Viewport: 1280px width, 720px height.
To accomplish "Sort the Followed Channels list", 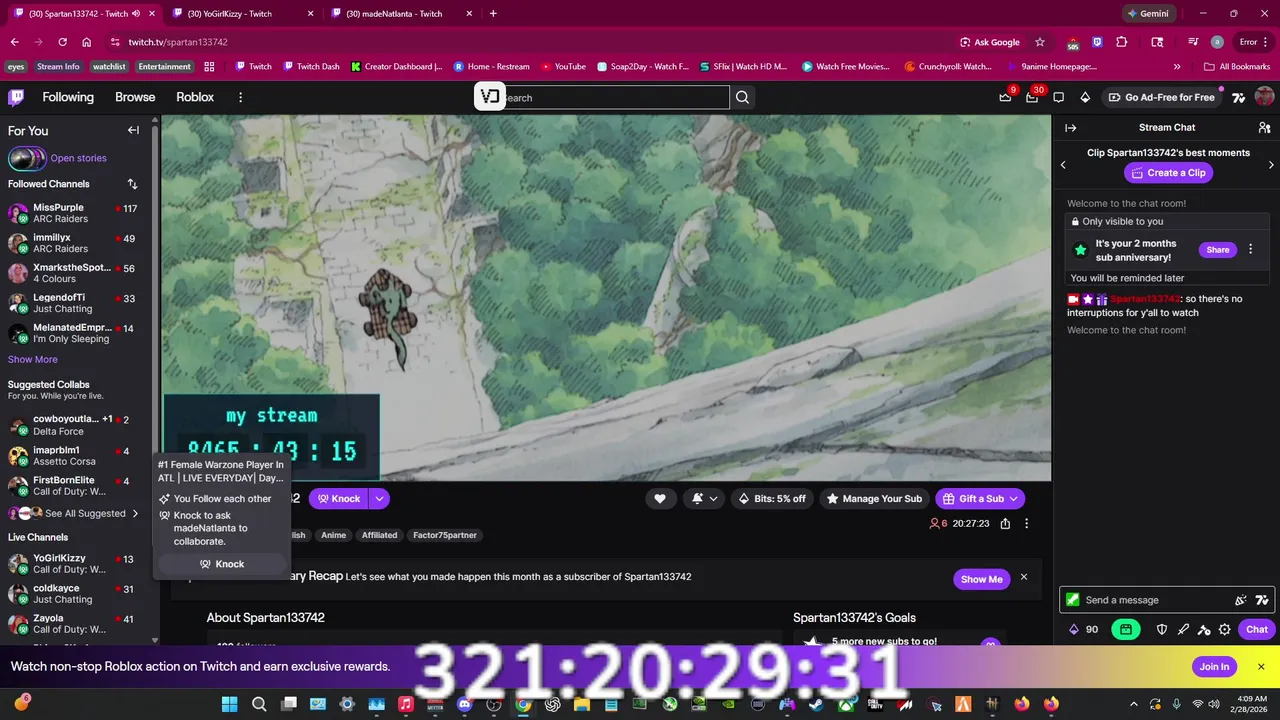I will click(x=132, y=184).
